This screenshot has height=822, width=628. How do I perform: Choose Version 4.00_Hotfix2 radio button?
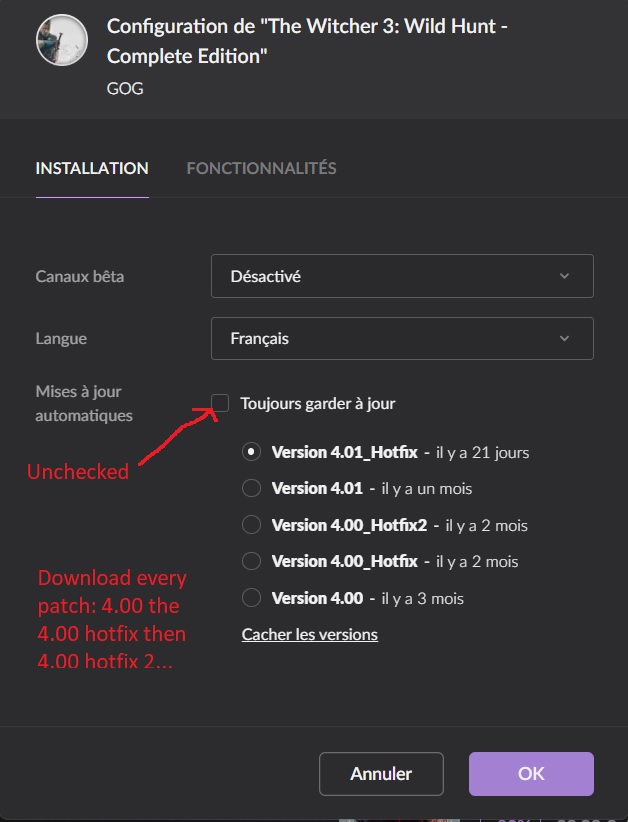(x=252, y=525)
